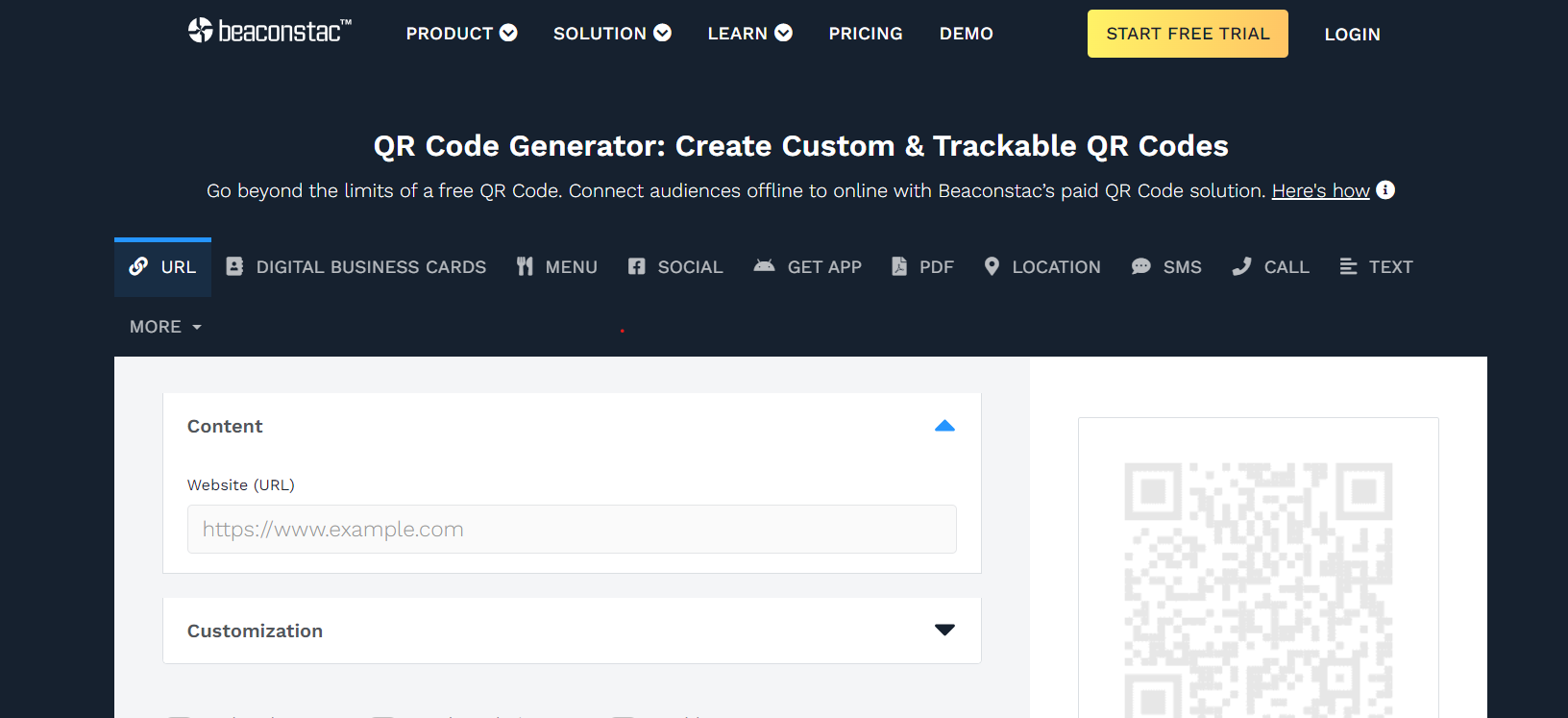This screenshot has width=1568, height=718.
Task: Click the Get App Android icon
Action: coord(764,265)
